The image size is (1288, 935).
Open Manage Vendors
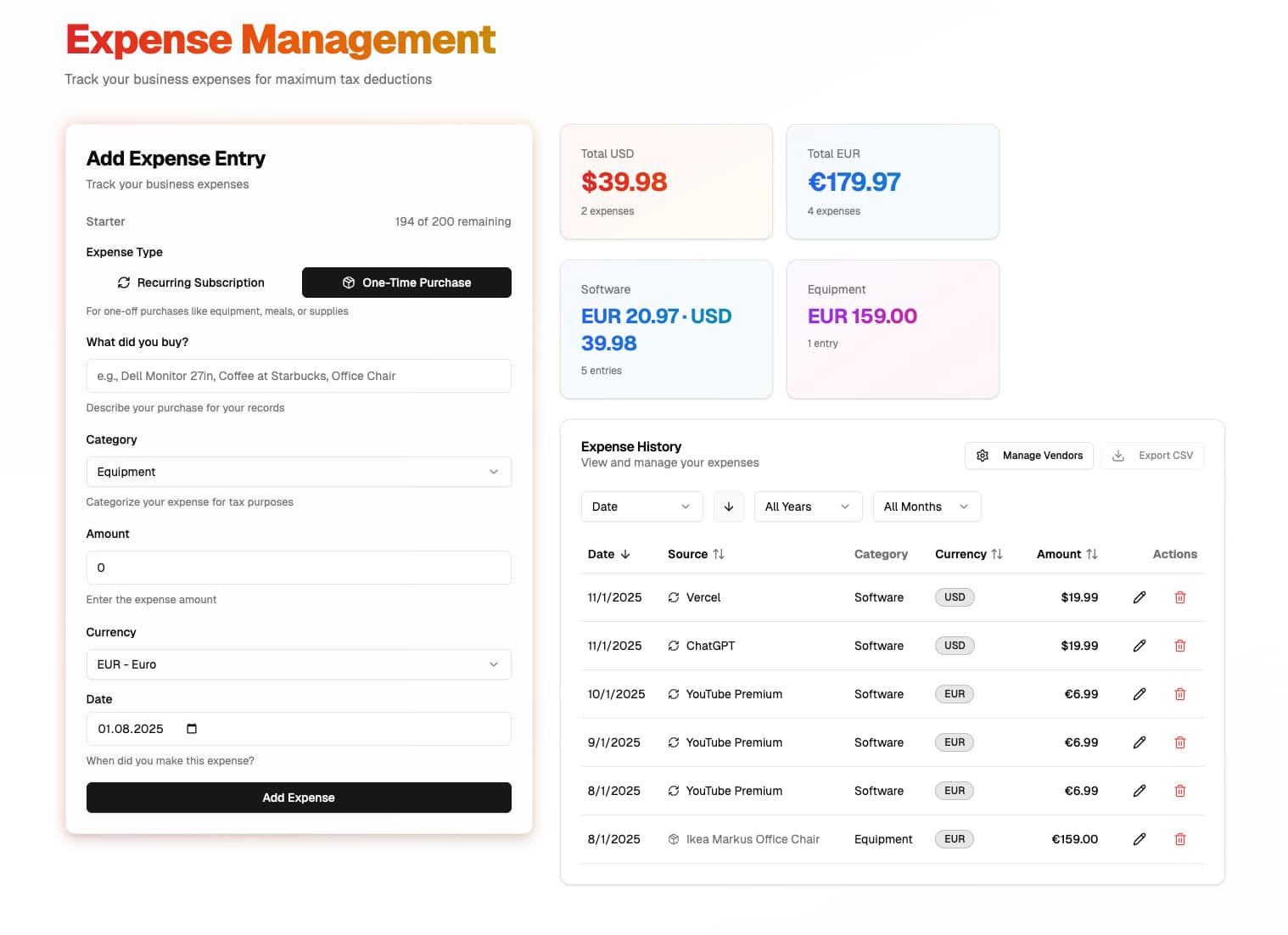(x=1028, y=456)
